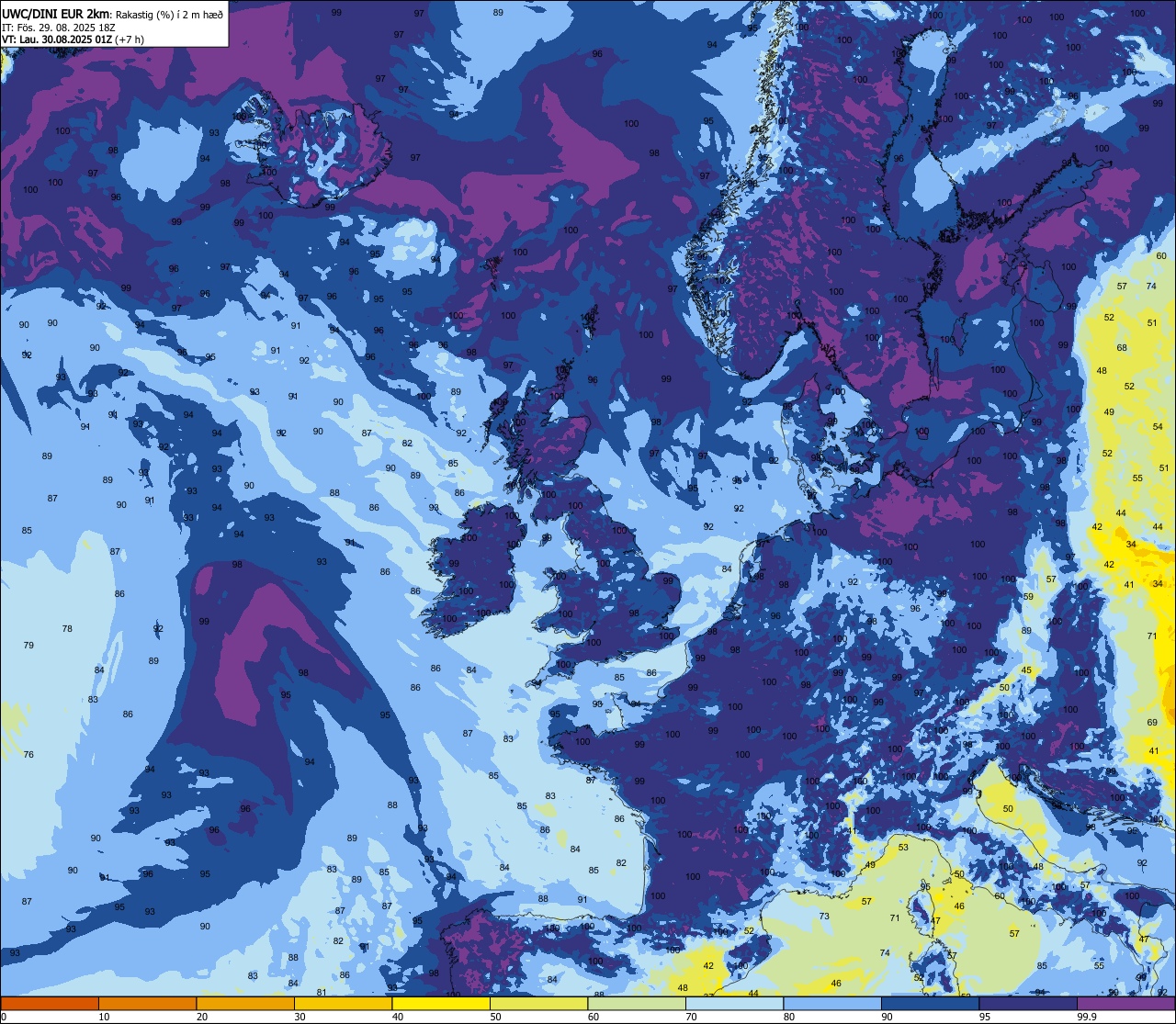Click the 90–95 legend color segment
The image size is (1176, 1024).
tap(930, 1003)
